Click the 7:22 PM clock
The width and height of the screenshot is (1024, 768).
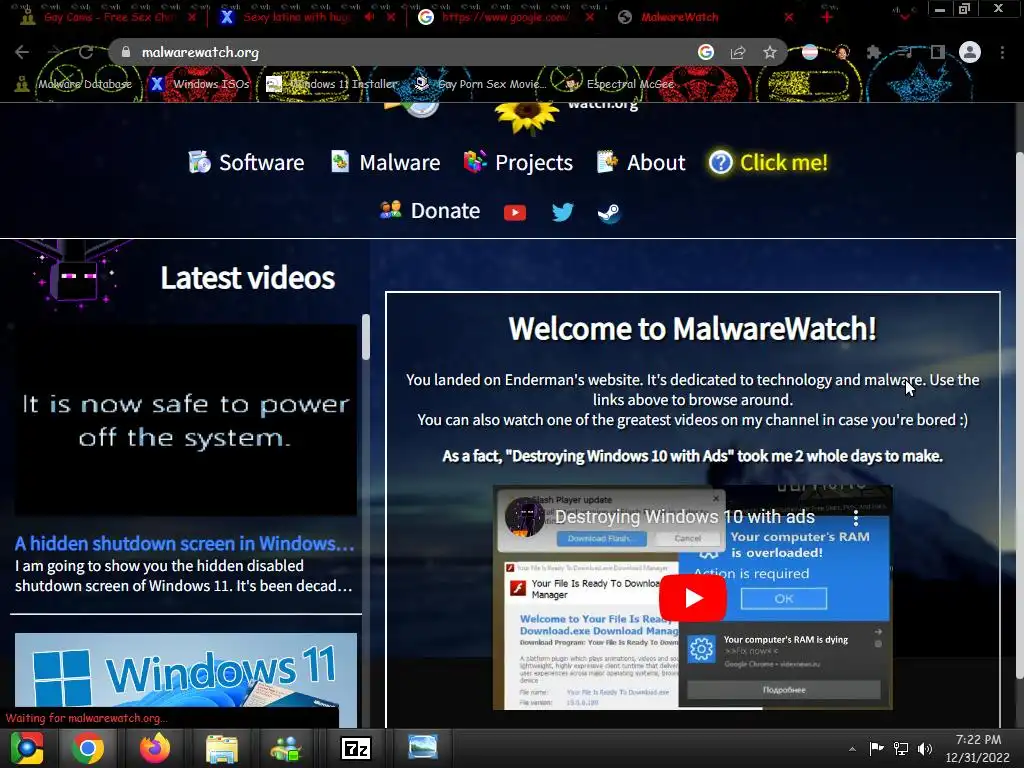(978, 740)
